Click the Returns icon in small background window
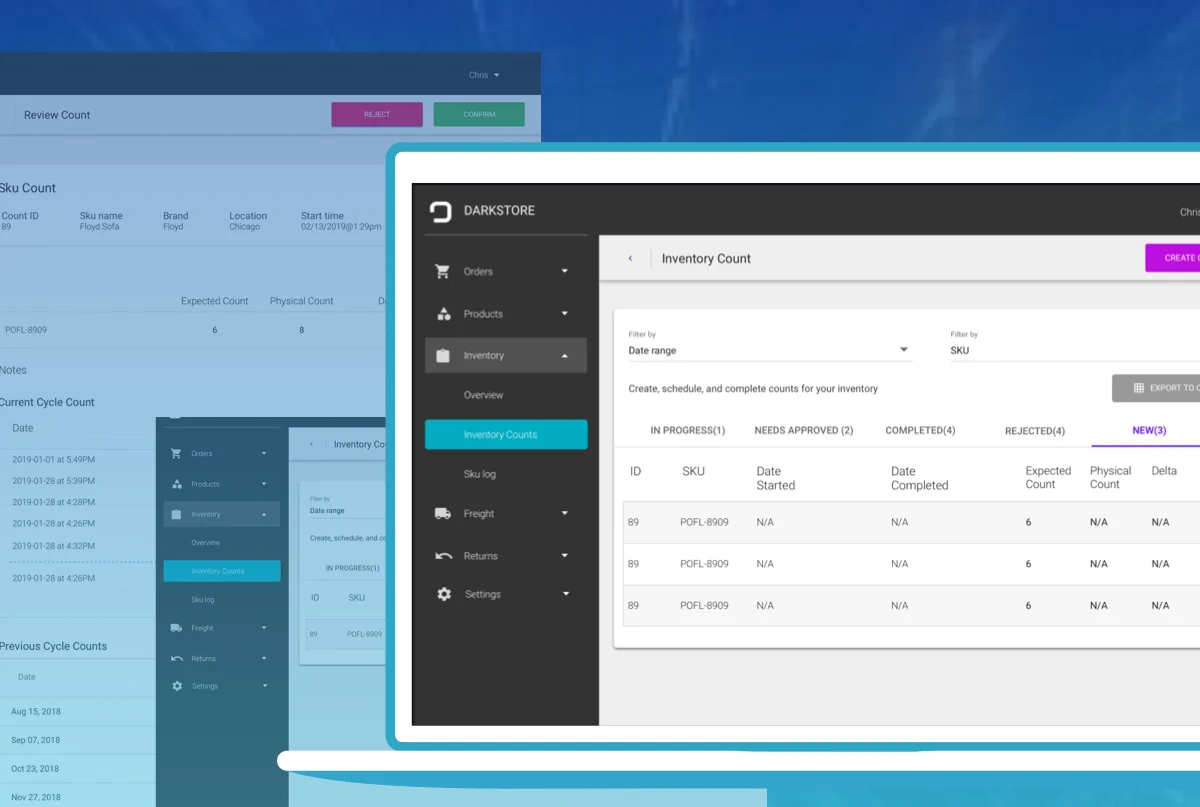This screenshot has height=807, width=1200. pos(177,658)
